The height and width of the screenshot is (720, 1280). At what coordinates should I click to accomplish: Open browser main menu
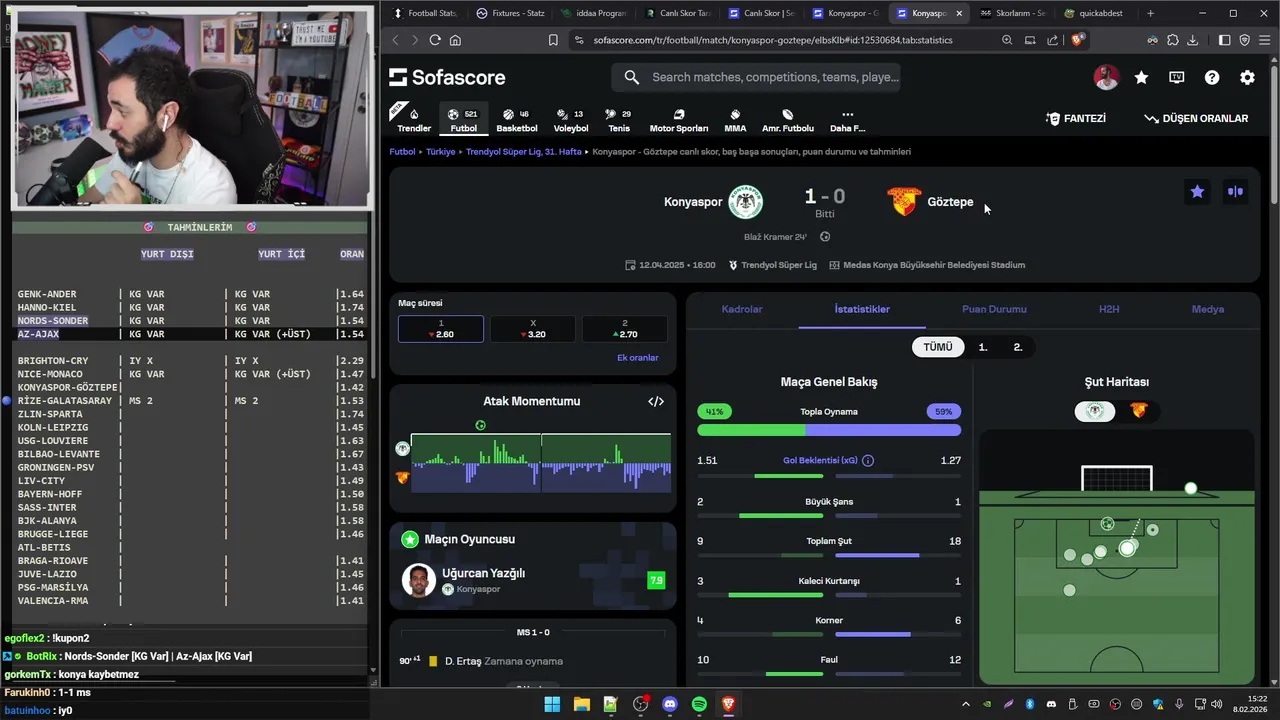(1264, 40)
